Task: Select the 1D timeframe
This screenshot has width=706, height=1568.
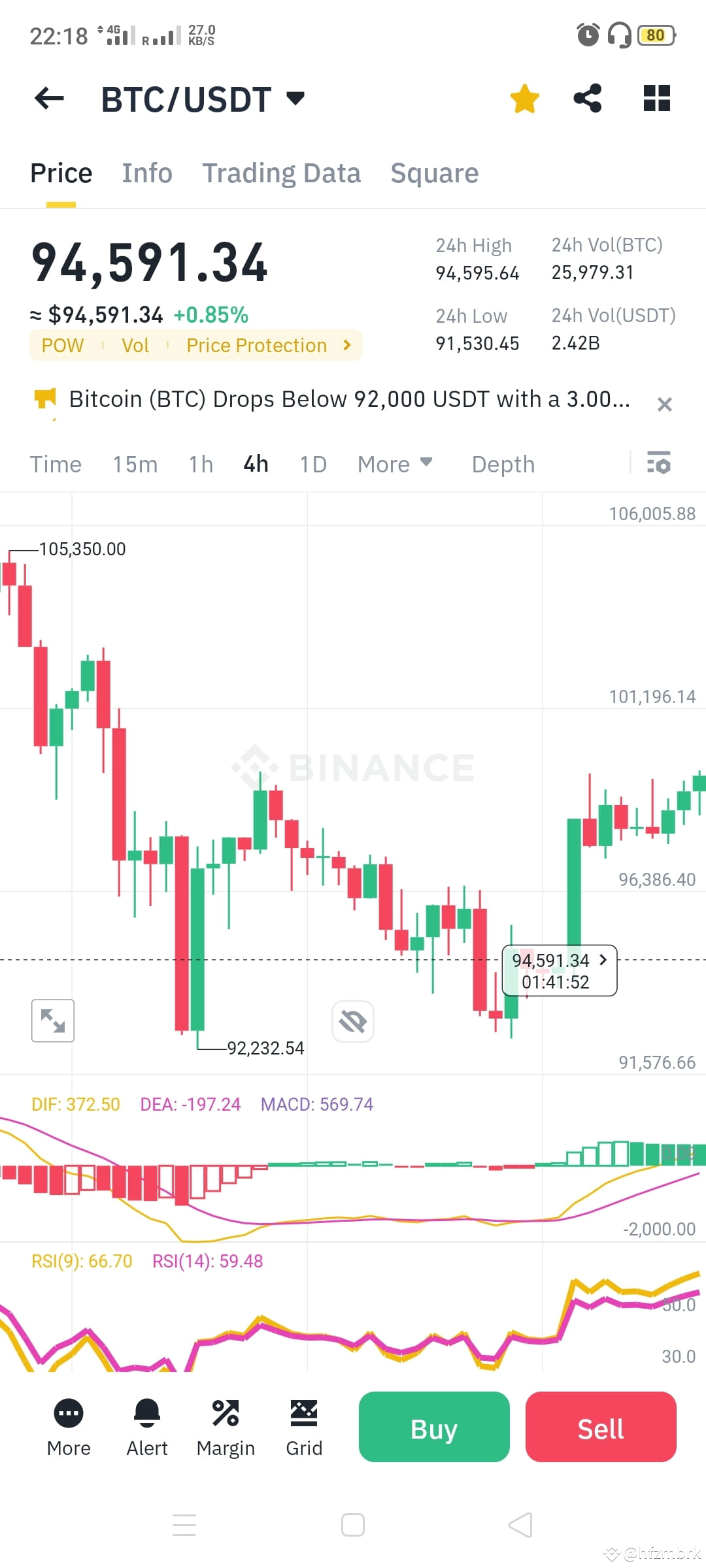Action: click(x=312, y=464)
